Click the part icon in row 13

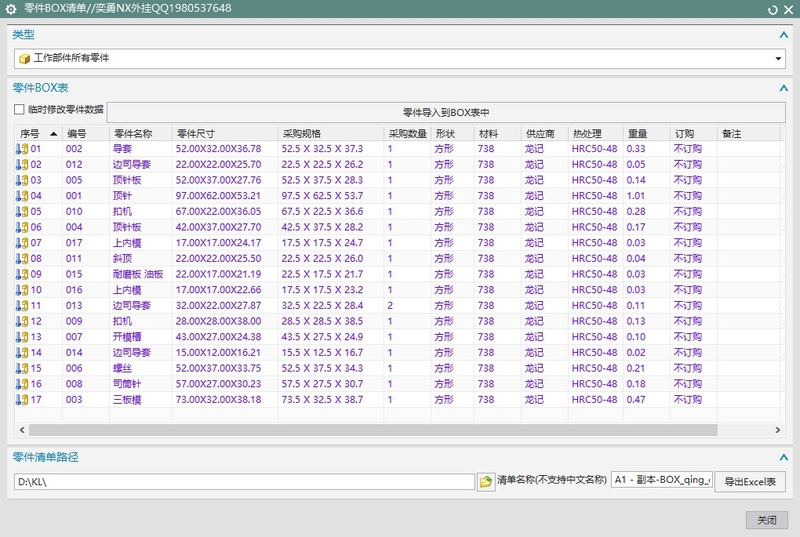(x=22, y=337)
